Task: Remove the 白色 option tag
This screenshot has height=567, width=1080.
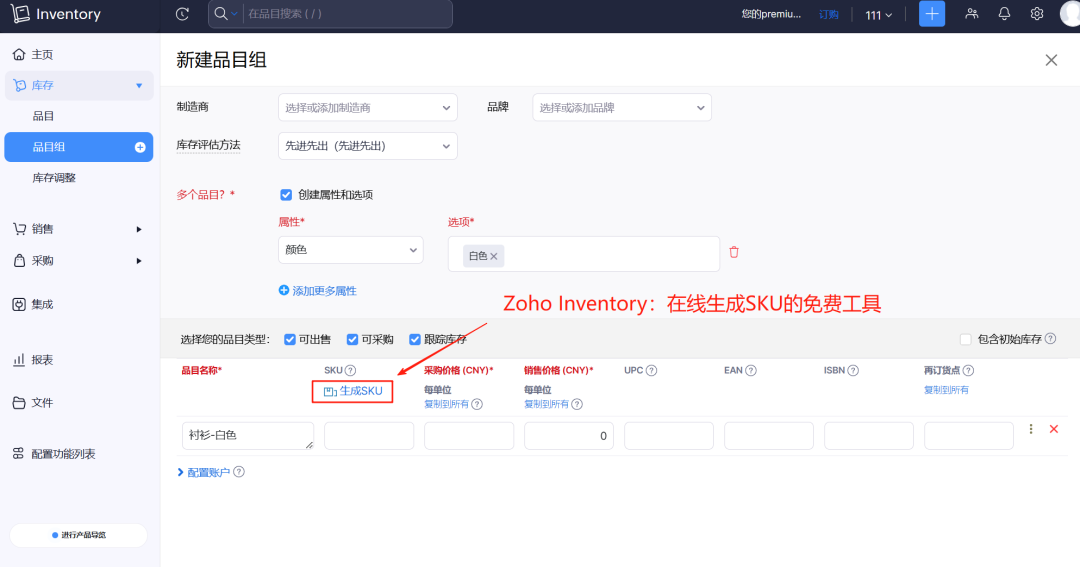Action: point(494,256)
